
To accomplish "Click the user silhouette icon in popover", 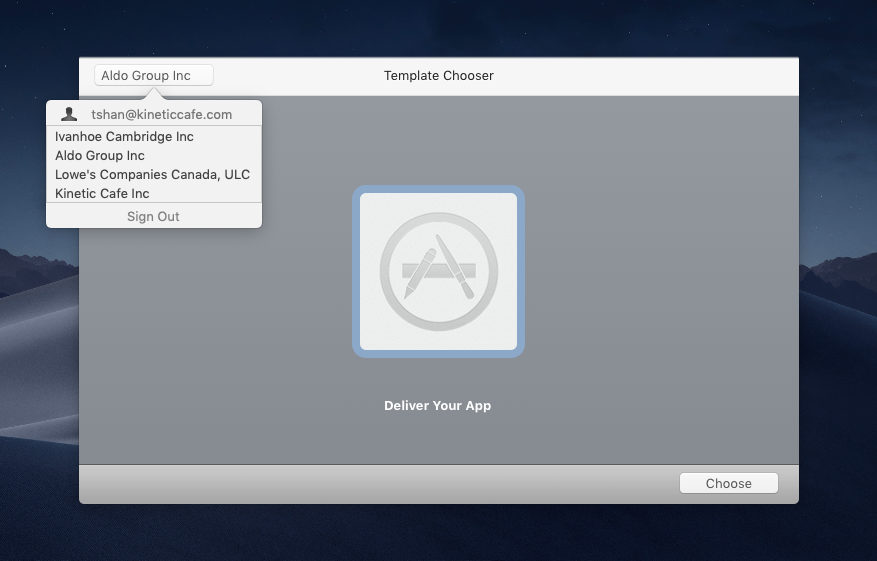I will click(69, 114).
